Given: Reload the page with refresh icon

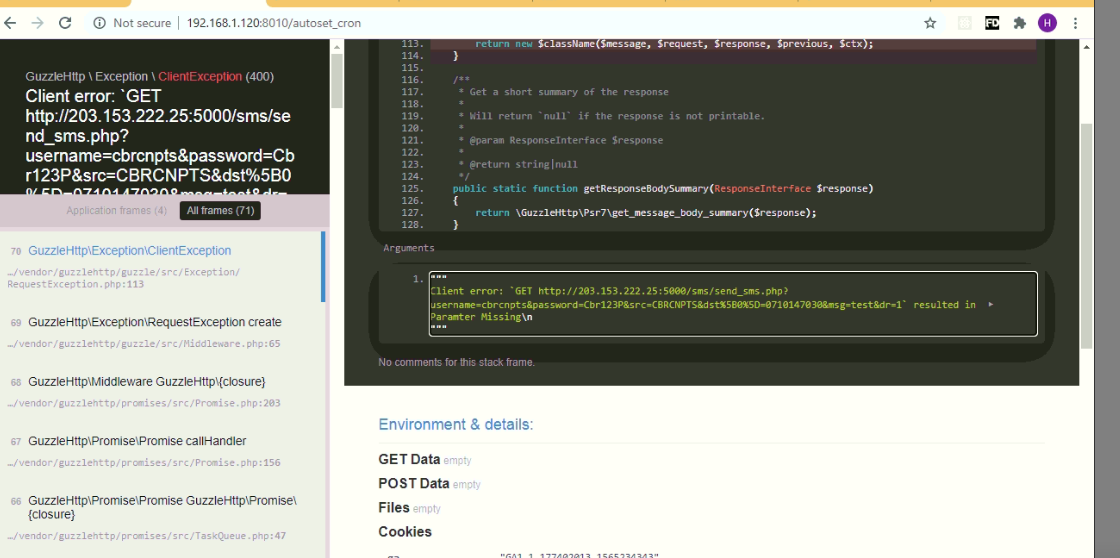Looking at the screenshot, I should click(65, 23).
